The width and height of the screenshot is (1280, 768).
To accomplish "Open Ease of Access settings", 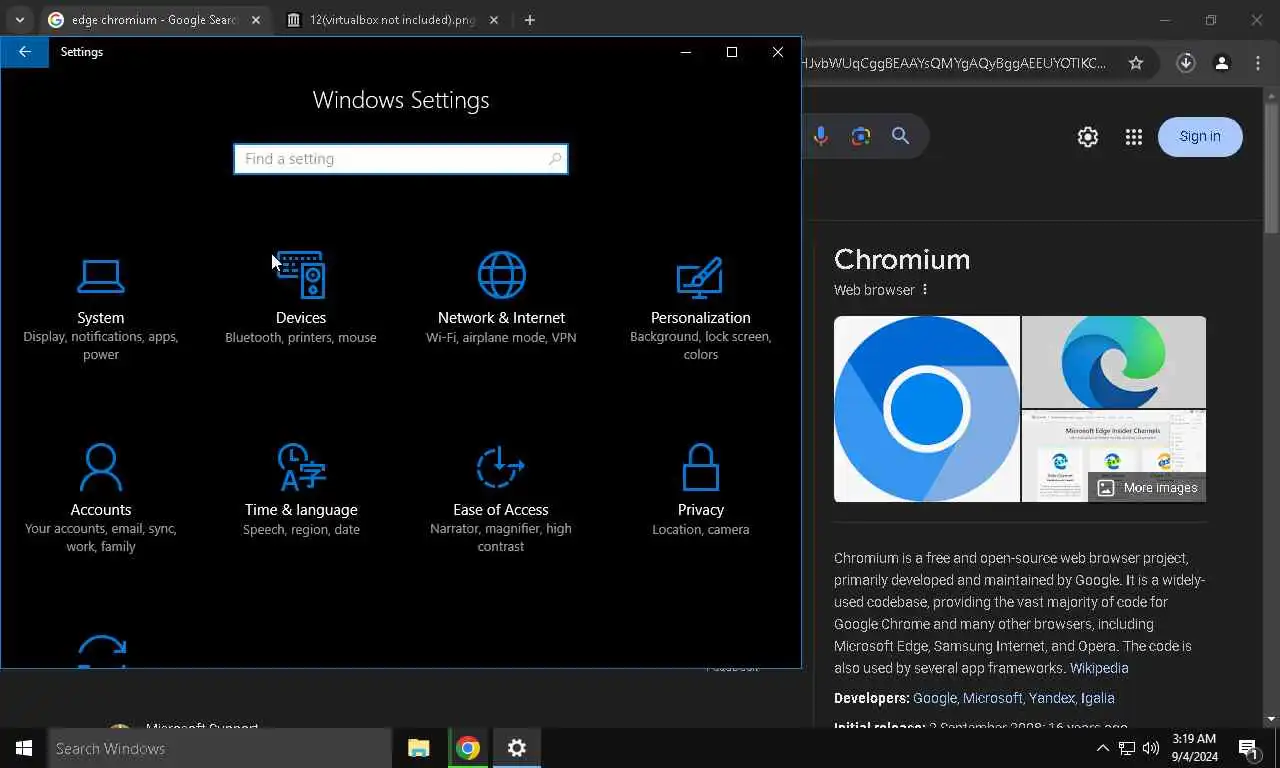I will point(501,500).
